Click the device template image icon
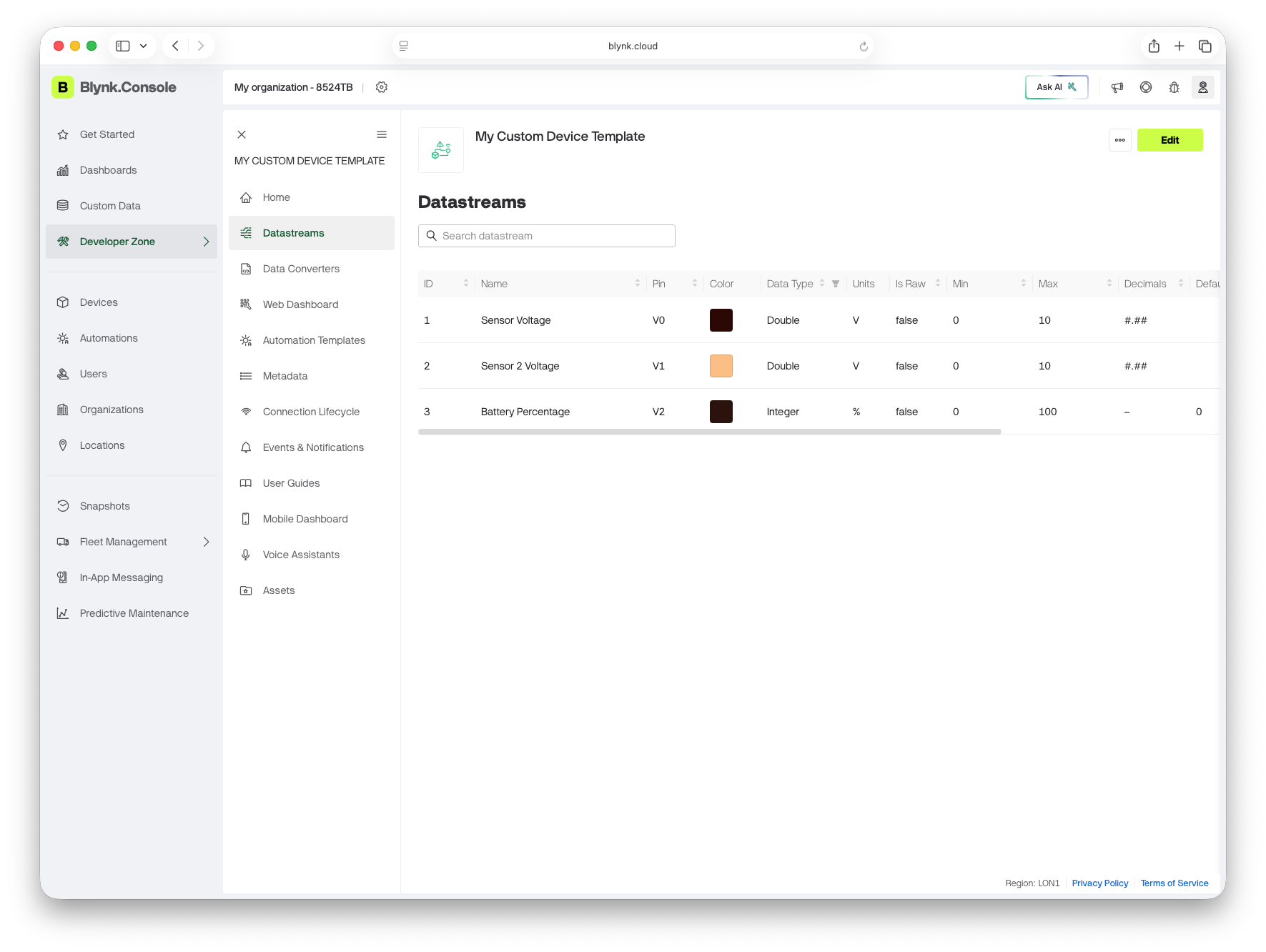Screen dimensions: 1266x952 pos(441,150)
